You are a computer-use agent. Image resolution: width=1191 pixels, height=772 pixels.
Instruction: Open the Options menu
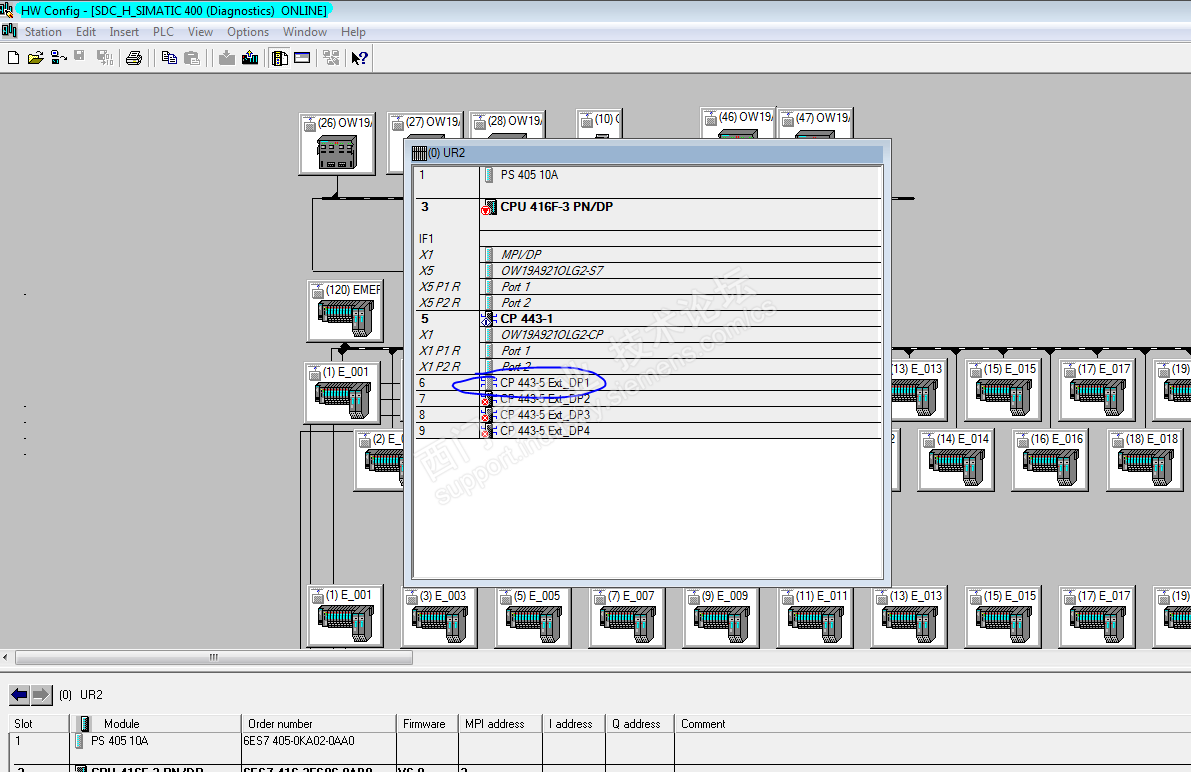coord(248,32)
